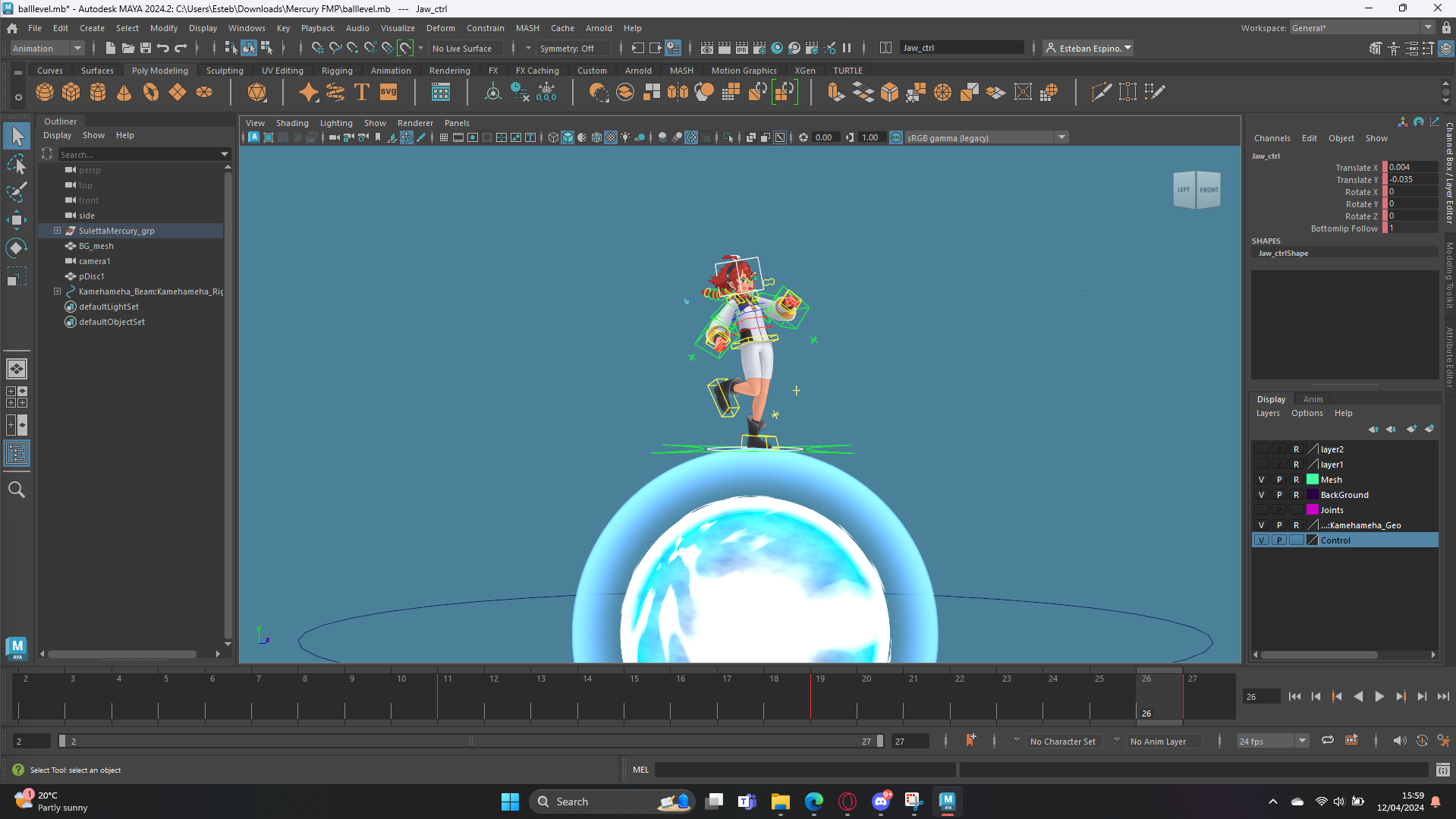Expand Kamehameha_Beam rig node in Outliner
This screenshot has height=819, width=1456.
pyautogui.click(x=57, y=291)
